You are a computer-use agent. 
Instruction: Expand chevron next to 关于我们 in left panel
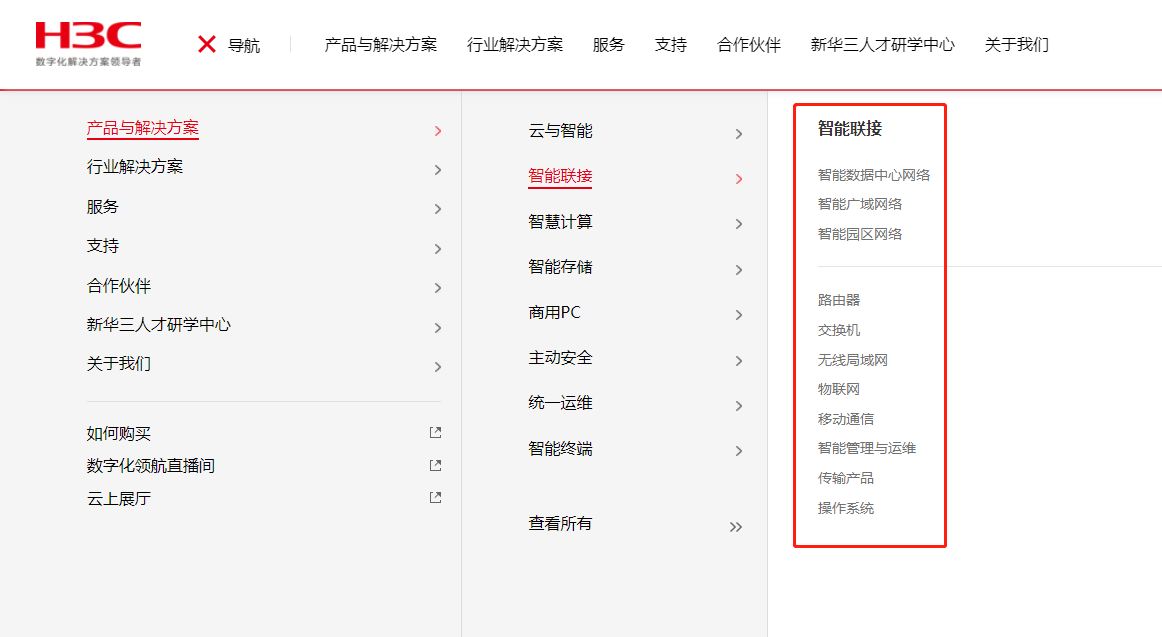click(x=438, y=367)
